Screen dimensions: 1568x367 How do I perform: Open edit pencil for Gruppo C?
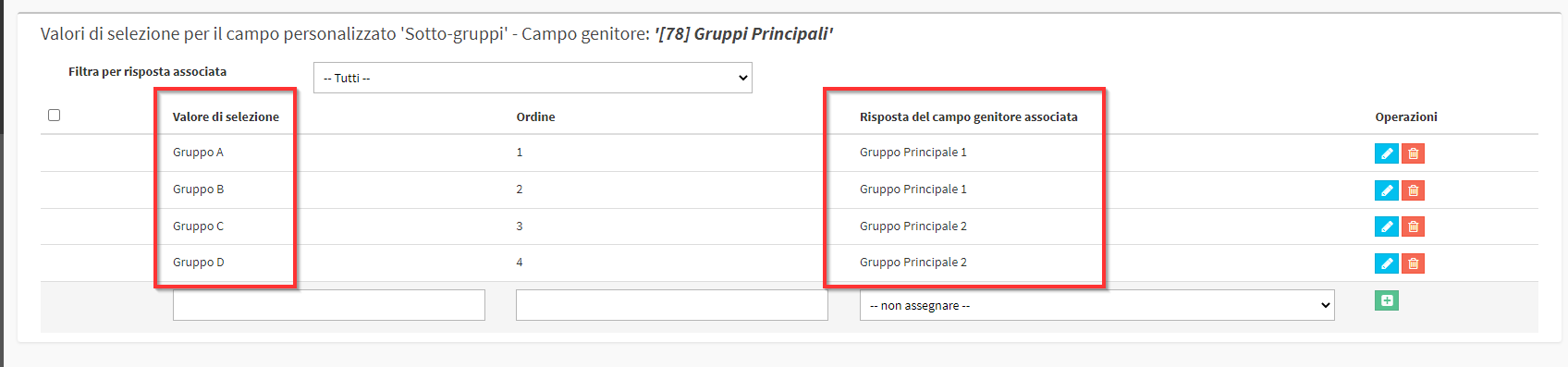(1386, 226)
